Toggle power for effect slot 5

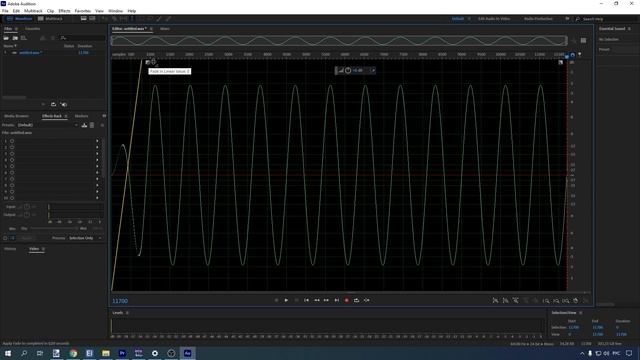[x=12, y=166]
